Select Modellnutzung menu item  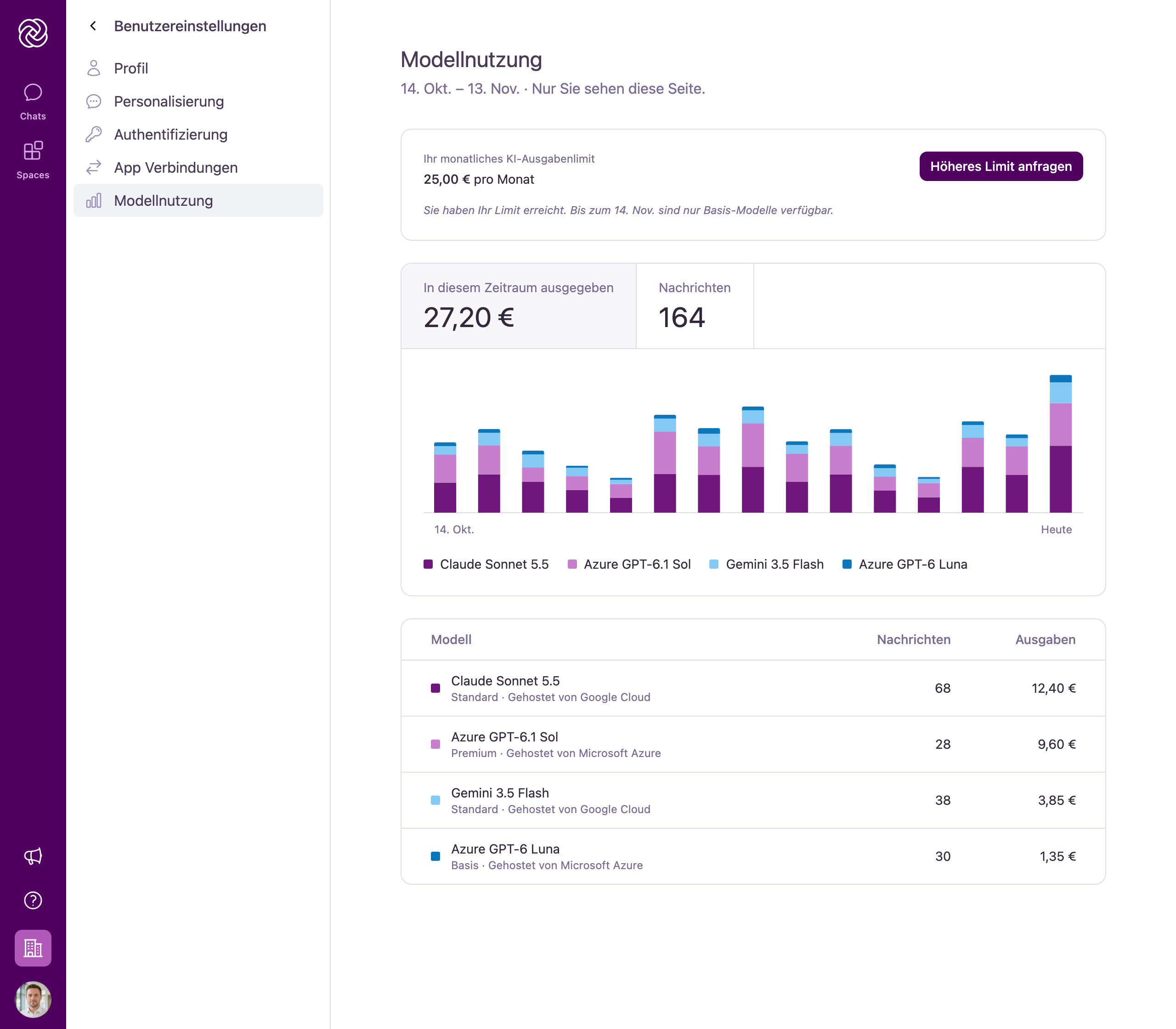pyautogui.click(x=198, y=200)
